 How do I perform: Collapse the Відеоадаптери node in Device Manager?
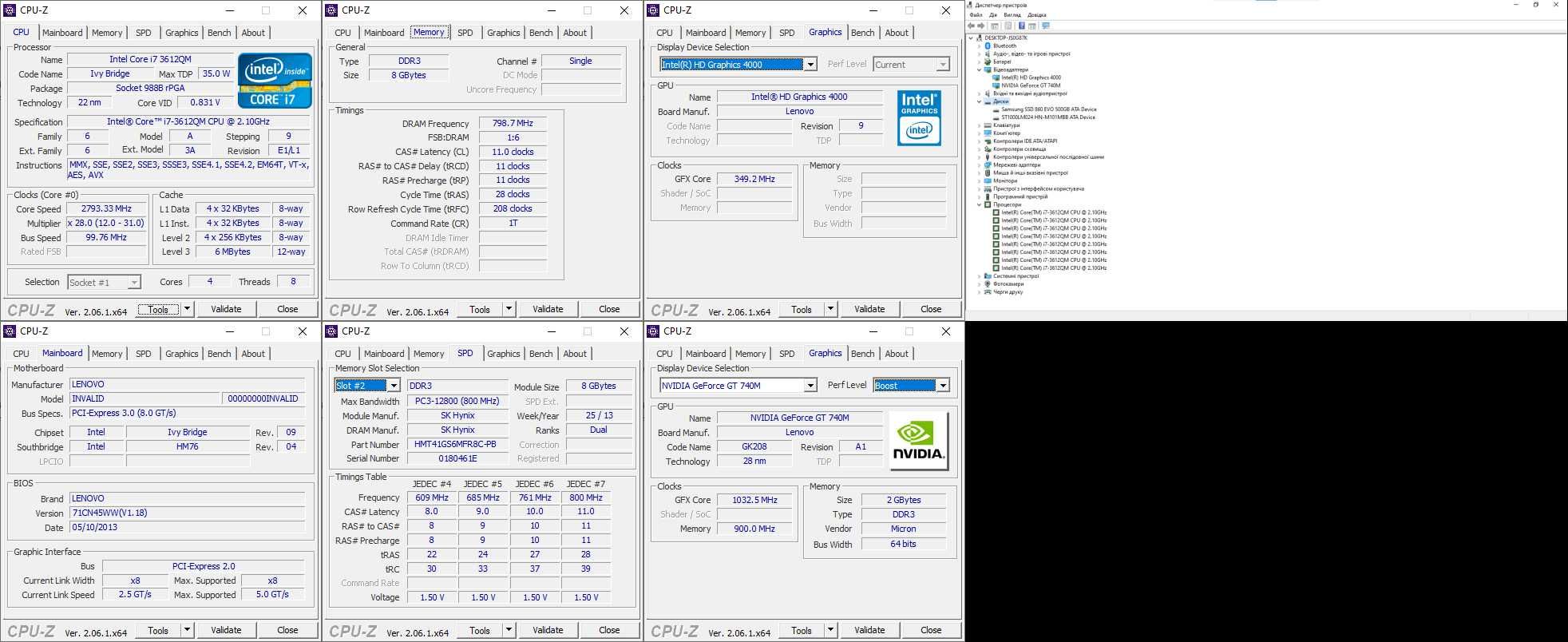click(979, 69)
